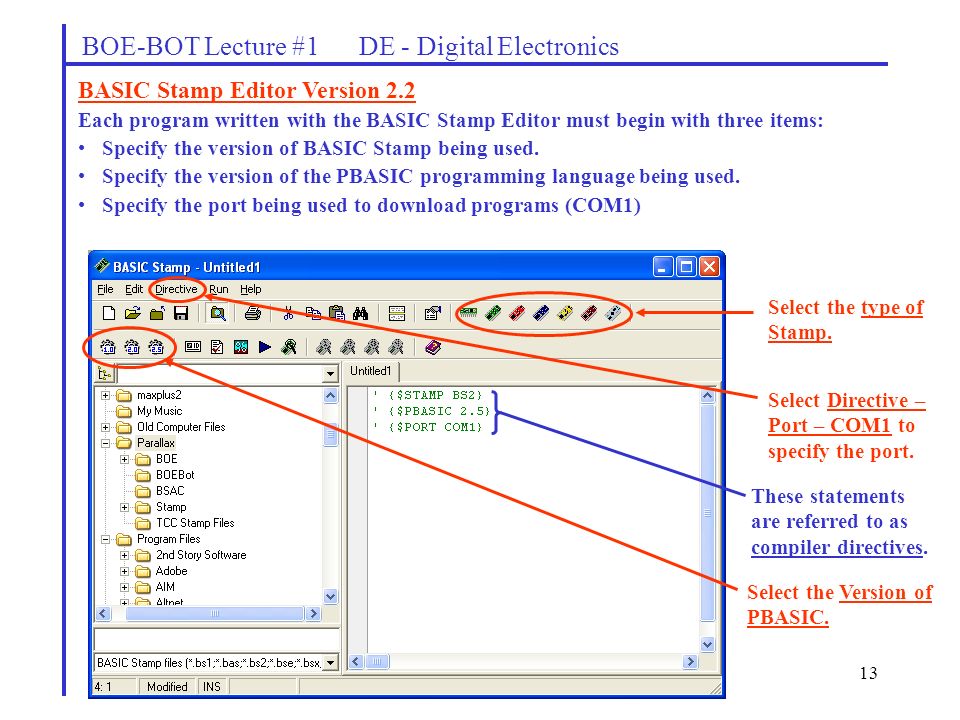Open the Edit menu

(x=133, y=289)
